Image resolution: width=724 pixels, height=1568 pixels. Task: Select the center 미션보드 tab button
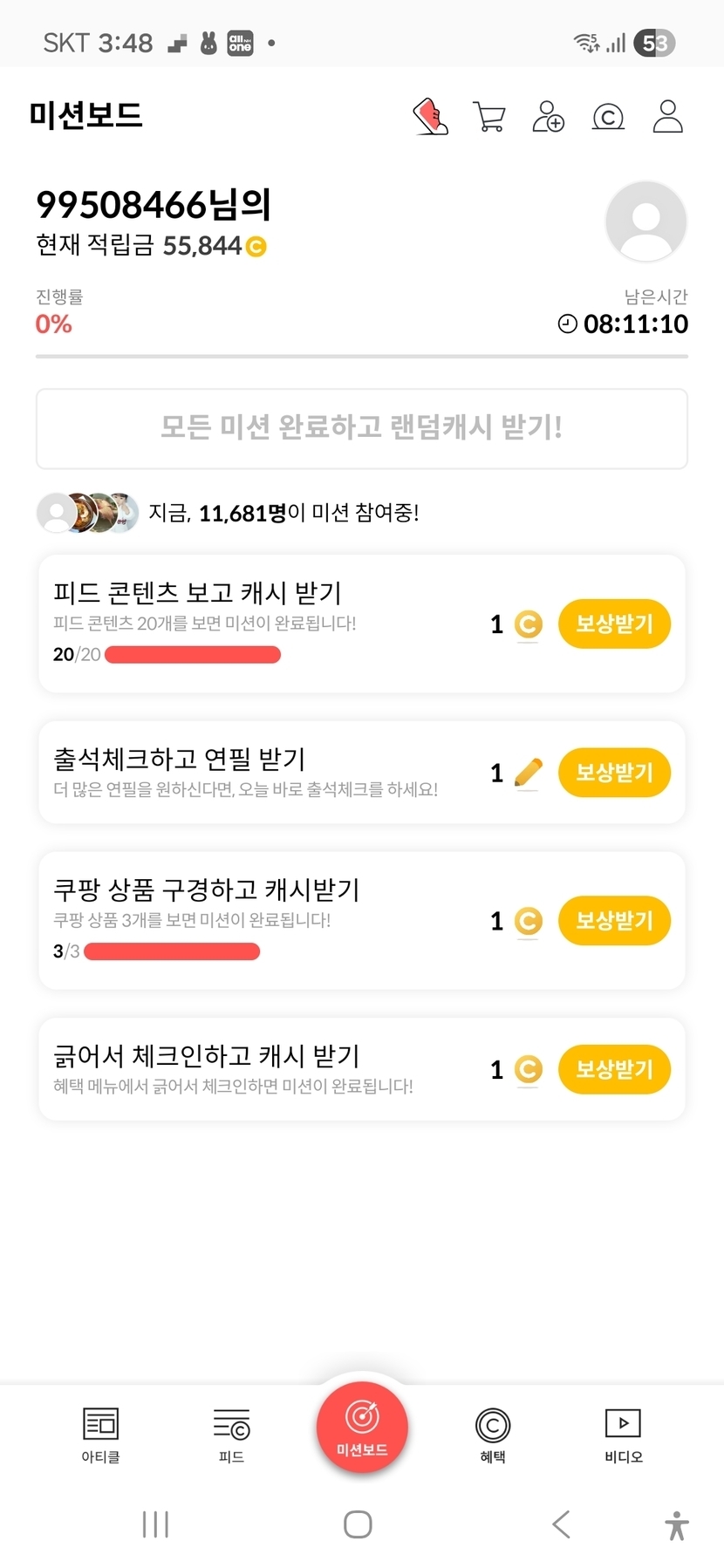362,1428
